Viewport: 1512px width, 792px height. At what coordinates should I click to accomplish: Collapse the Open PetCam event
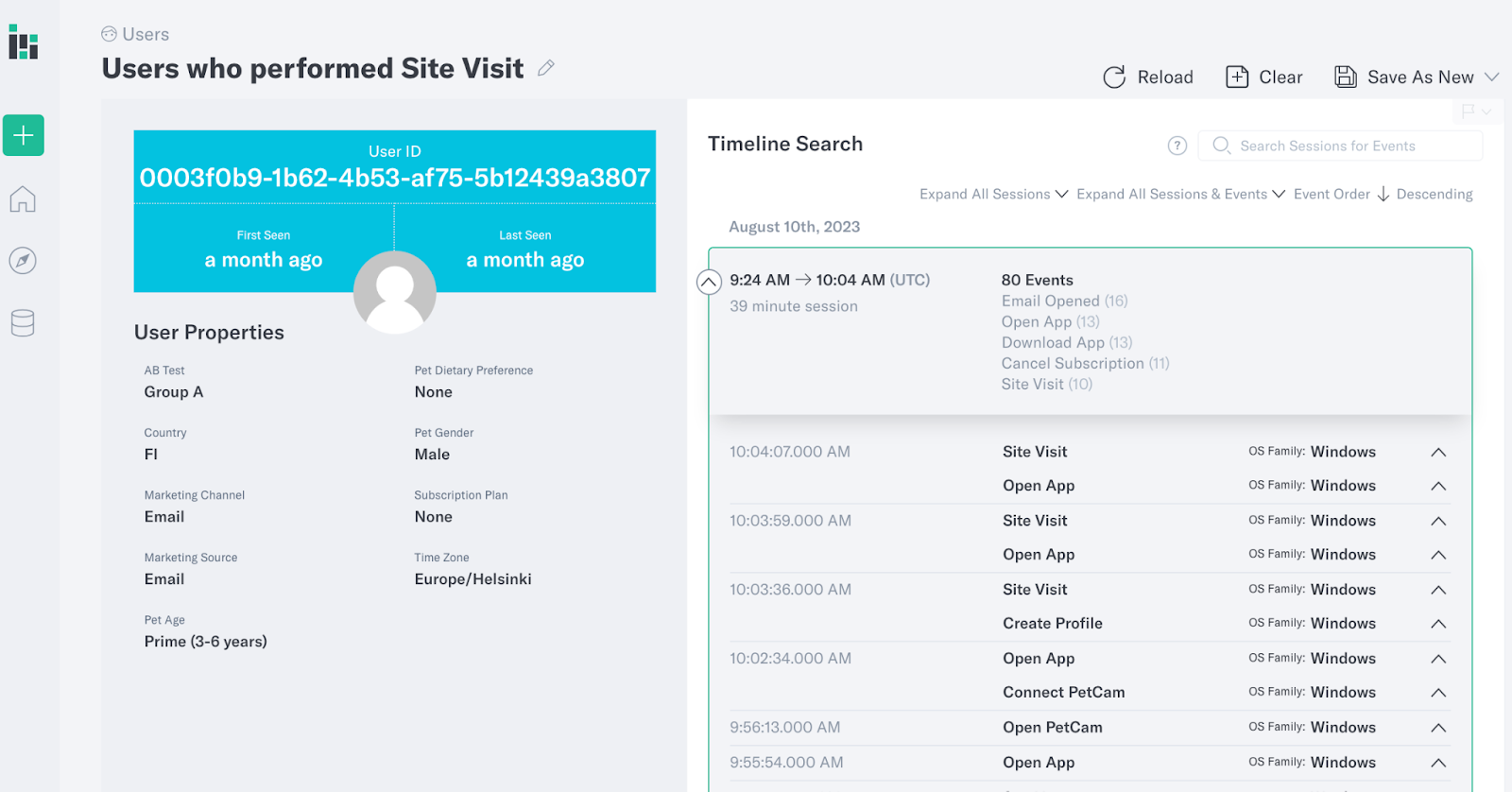coord(1438,728)
